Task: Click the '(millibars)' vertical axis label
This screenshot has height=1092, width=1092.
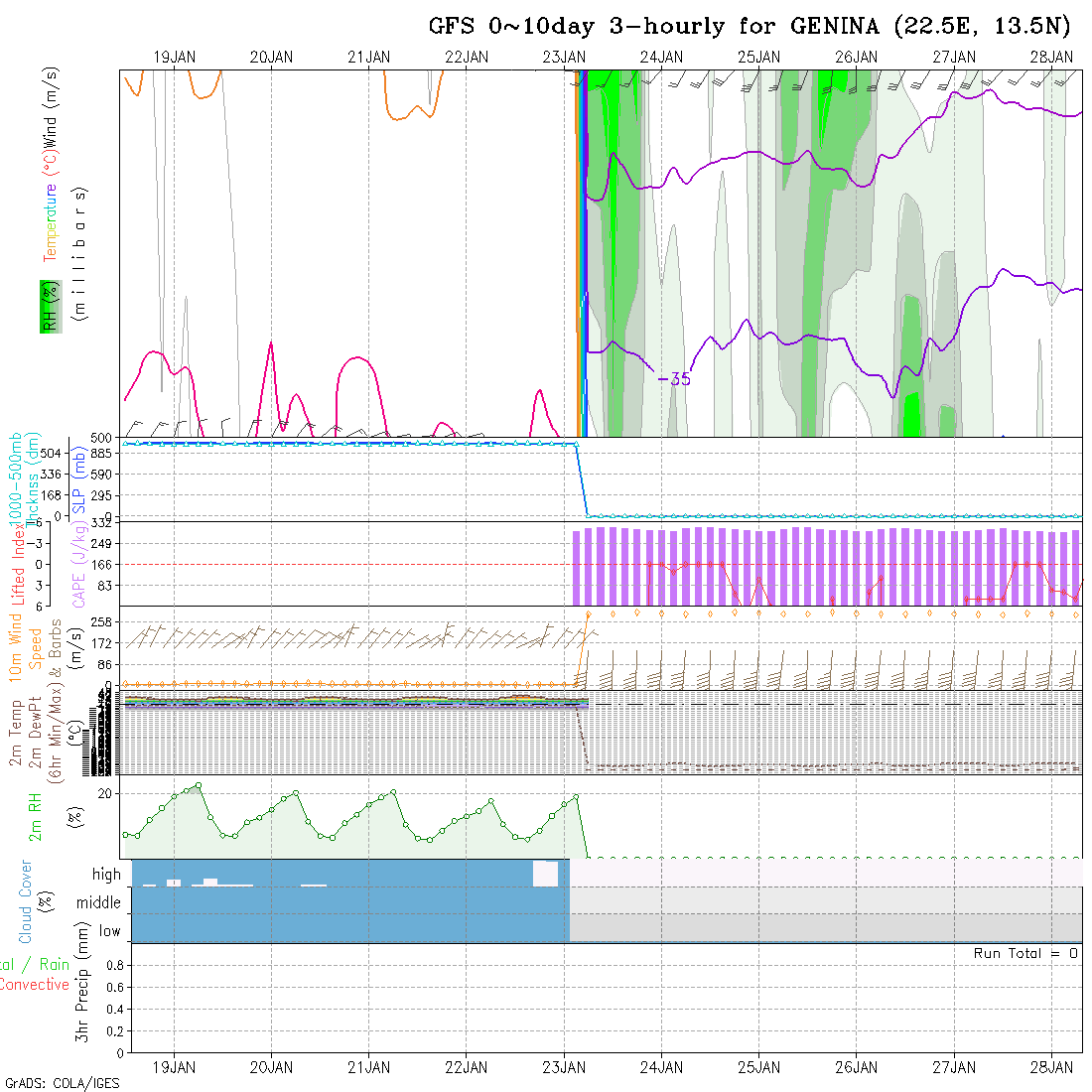Action: click(80, 254)
